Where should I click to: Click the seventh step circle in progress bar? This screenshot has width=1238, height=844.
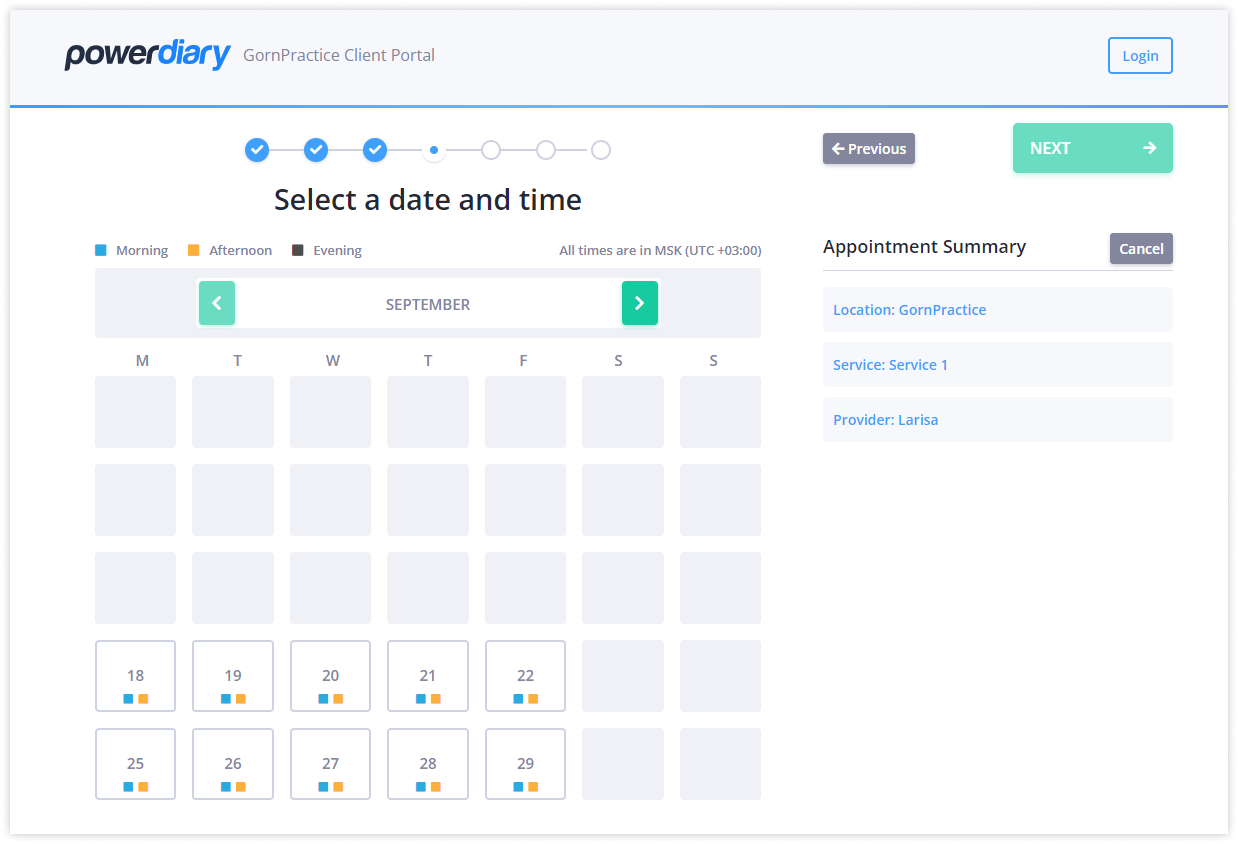coord(601,150)
